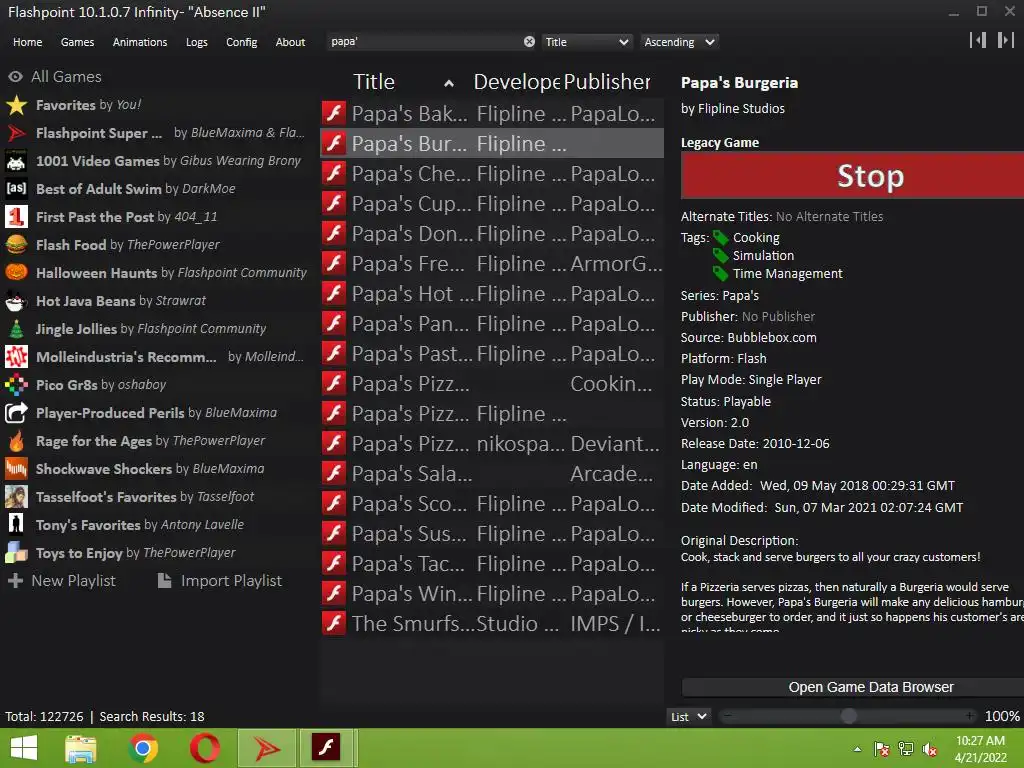Toggle the right sidebar visibility

pos(1006,40)
